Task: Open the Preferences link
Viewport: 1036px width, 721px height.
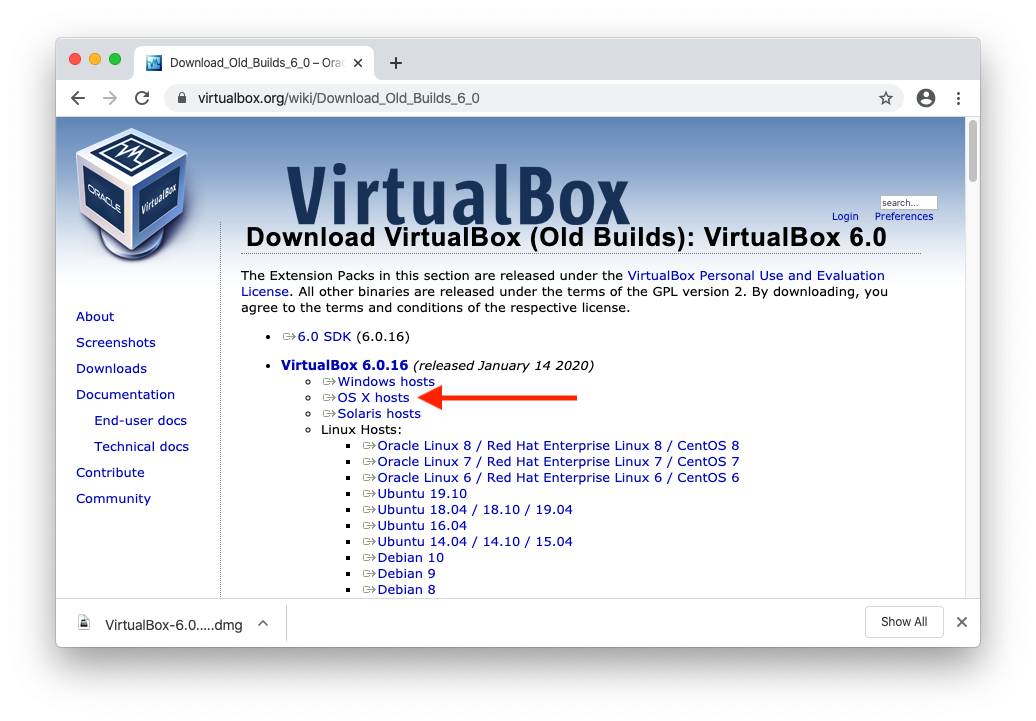Action: click(x=904, y=217)
